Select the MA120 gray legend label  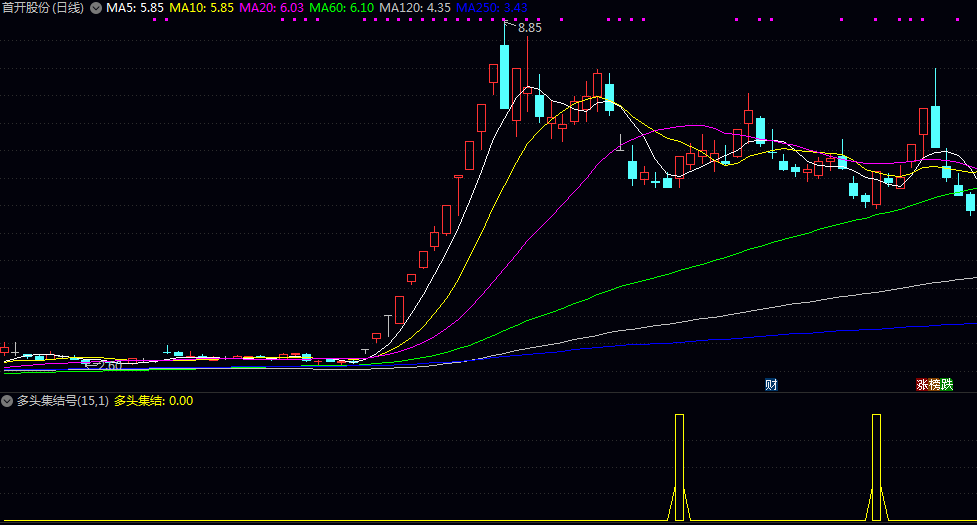click(414, 8)
